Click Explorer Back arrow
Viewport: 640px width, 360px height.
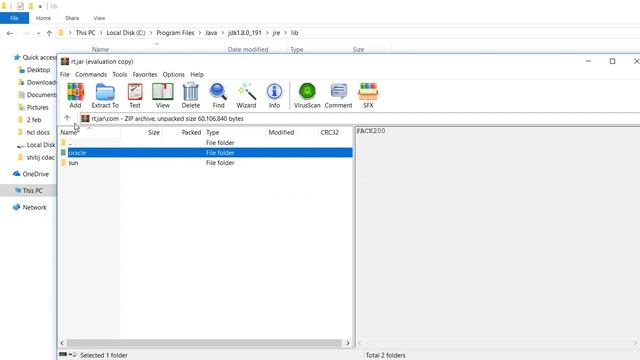click(10, 33)
